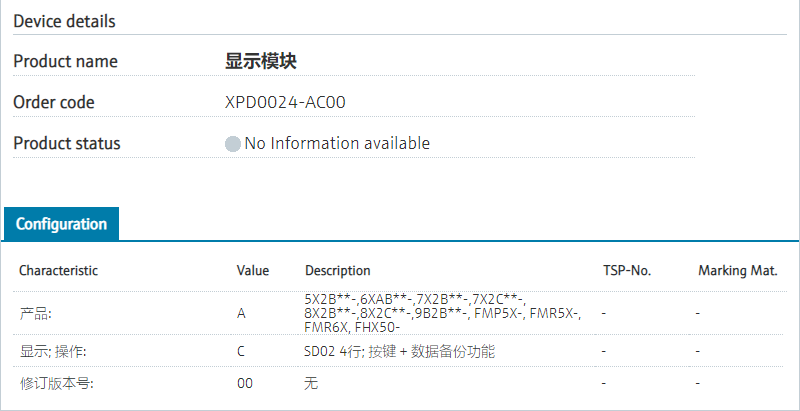
Task: Select the 产品: characteristic row
Action: [35, 313]
